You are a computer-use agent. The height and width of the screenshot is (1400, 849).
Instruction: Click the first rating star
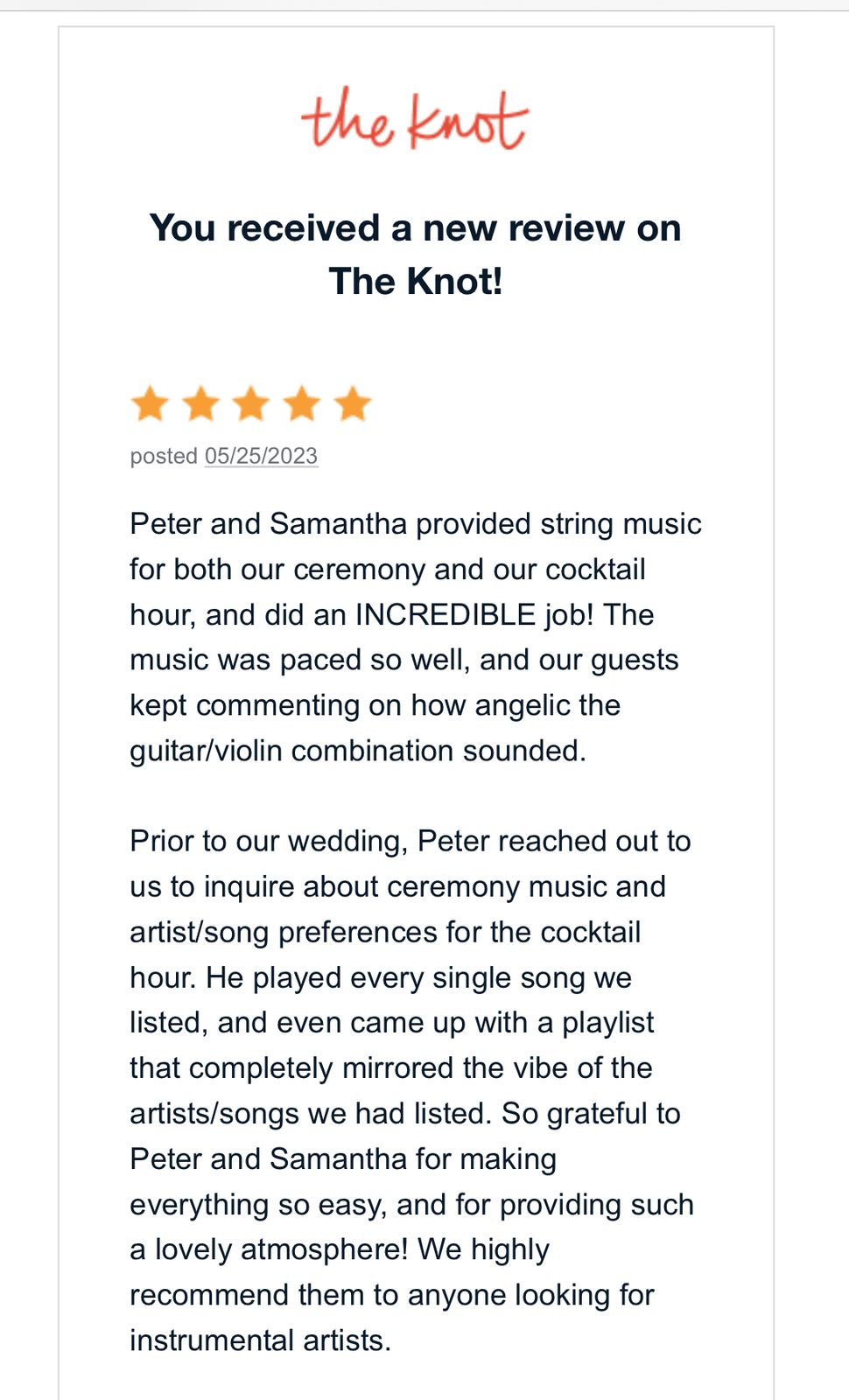point(150,404)
